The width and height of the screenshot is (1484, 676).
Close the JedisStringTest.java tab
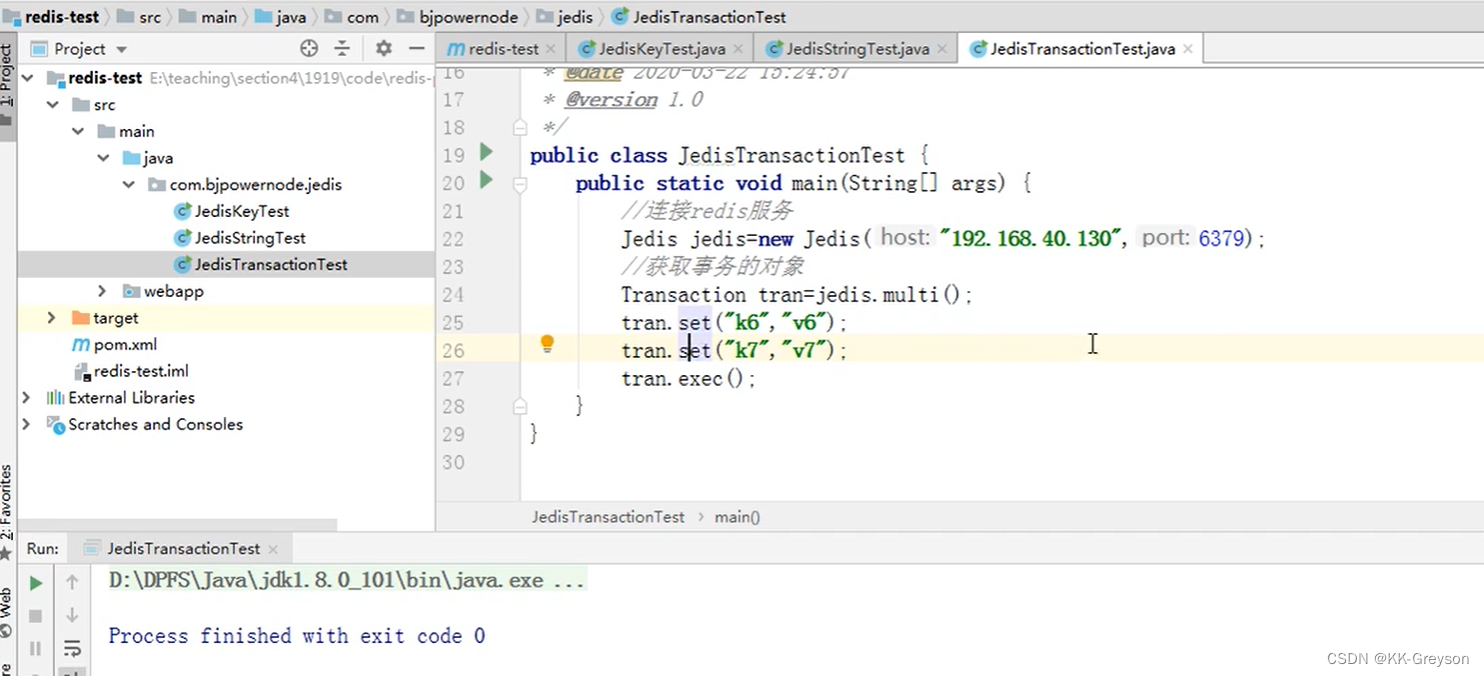tap(942, 48)
